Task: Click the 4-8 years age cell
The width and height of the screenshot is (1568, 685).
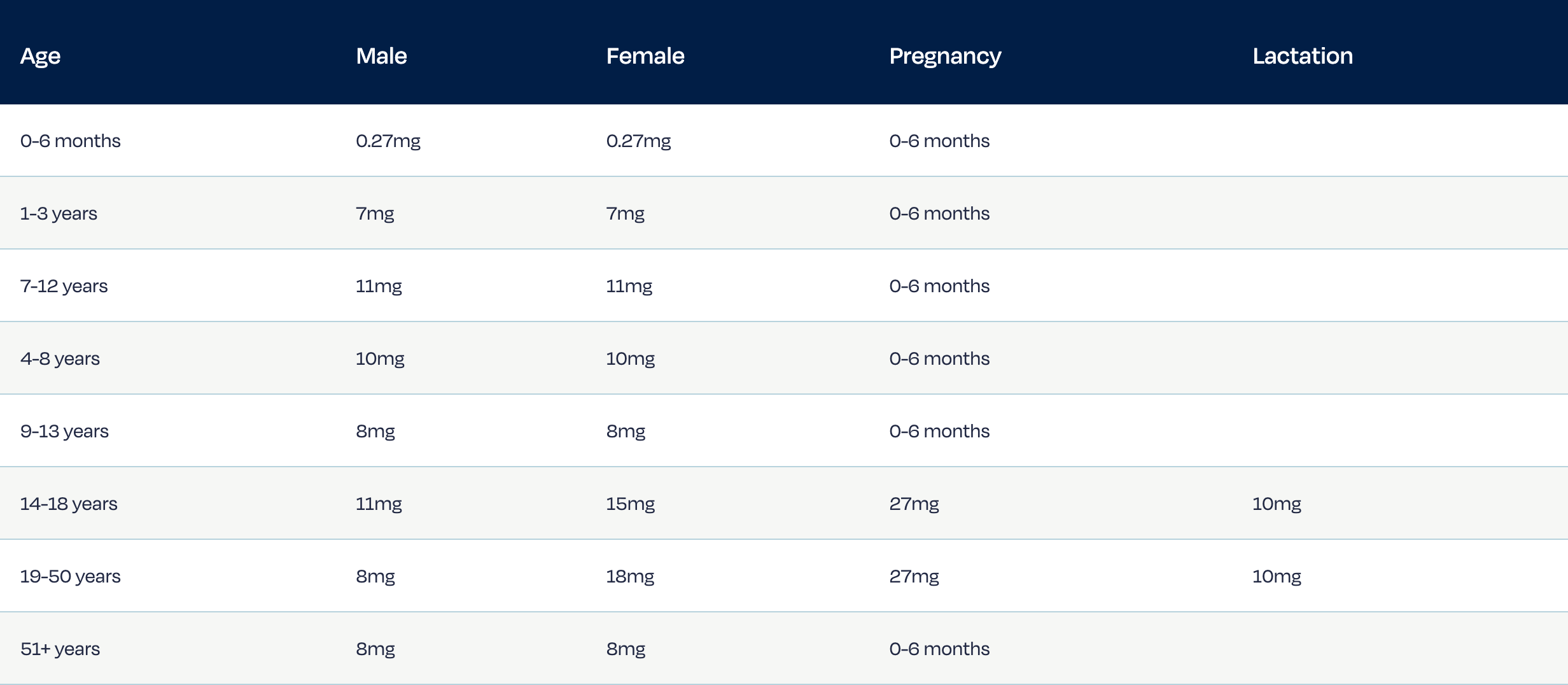Action: click(60, 358)
